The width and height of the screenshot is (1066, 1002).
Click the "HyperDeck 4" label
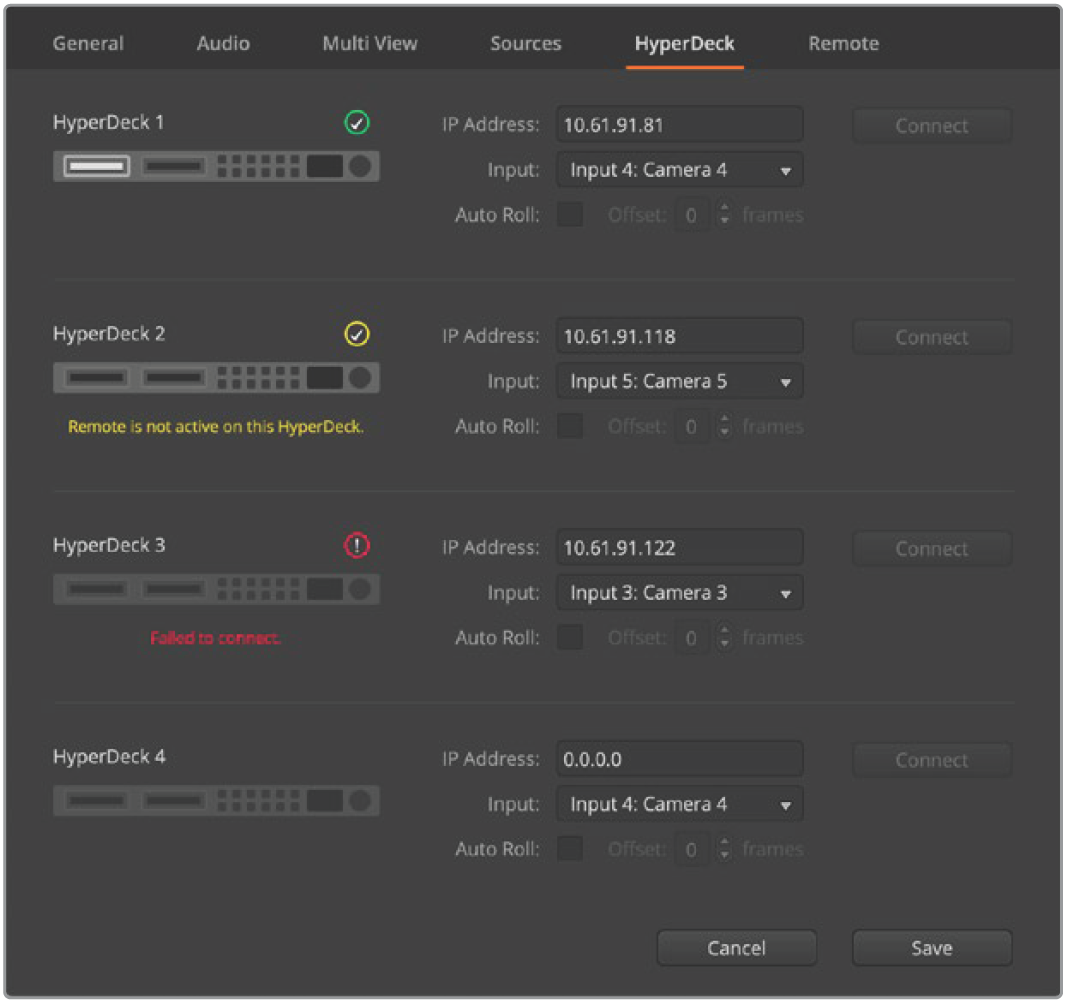pyautogui.click(x=109, y=757)
